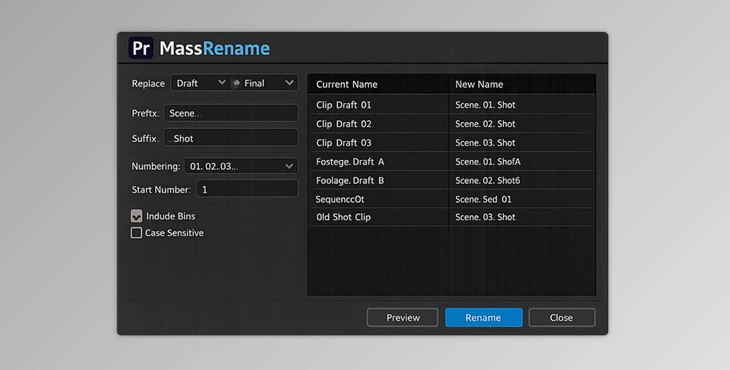
Task: Select the Foolage. Draft B row
Action: coord(452,180)
